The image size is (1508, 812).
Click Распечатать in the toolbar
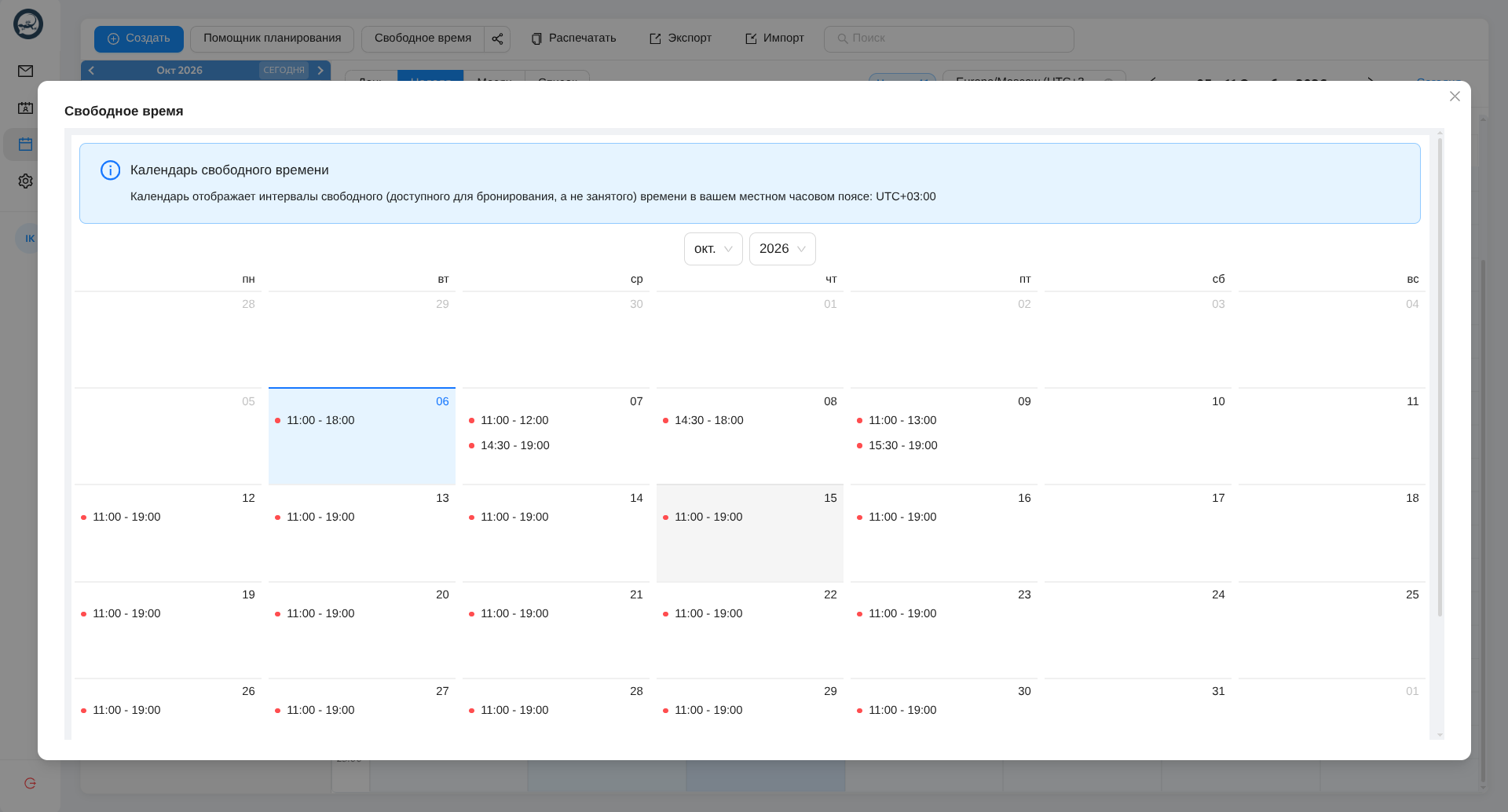pos(573,38)
